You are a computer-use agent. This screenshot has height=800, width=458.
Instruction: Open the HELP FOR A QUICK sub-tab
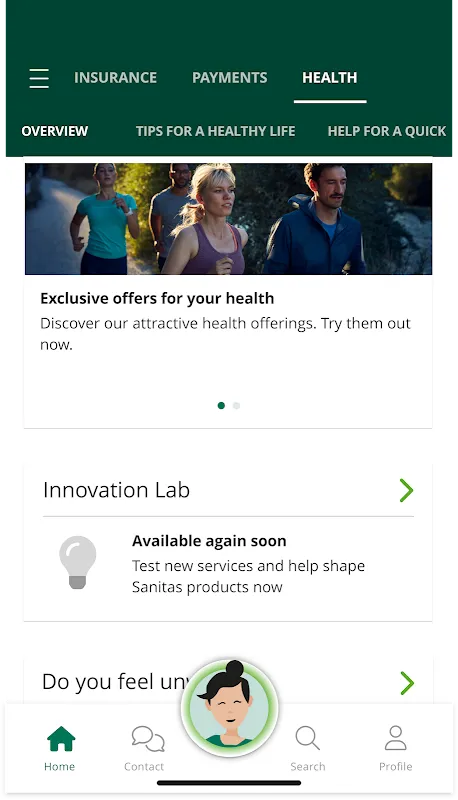pyautogui.click(x=387, y=131)
